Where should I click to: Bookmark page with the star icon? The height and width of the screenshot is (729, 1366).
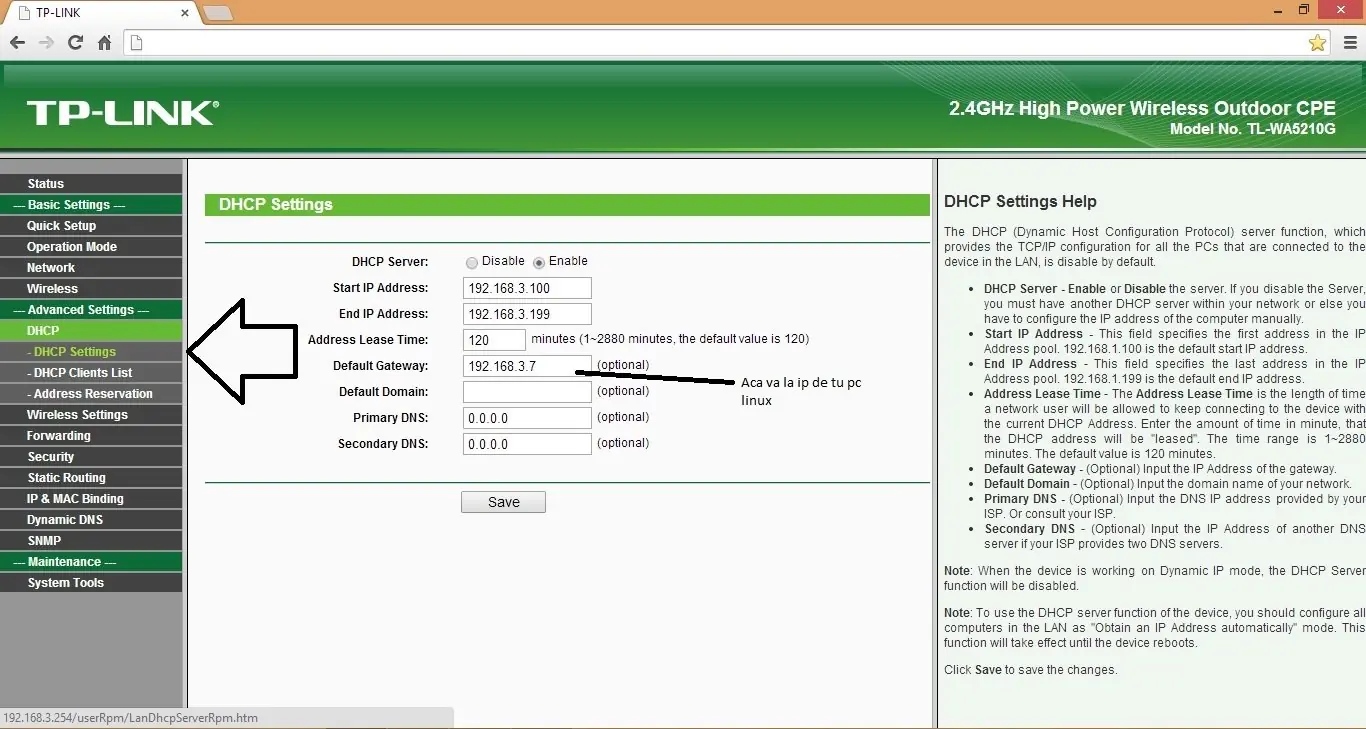[1317, 43]
